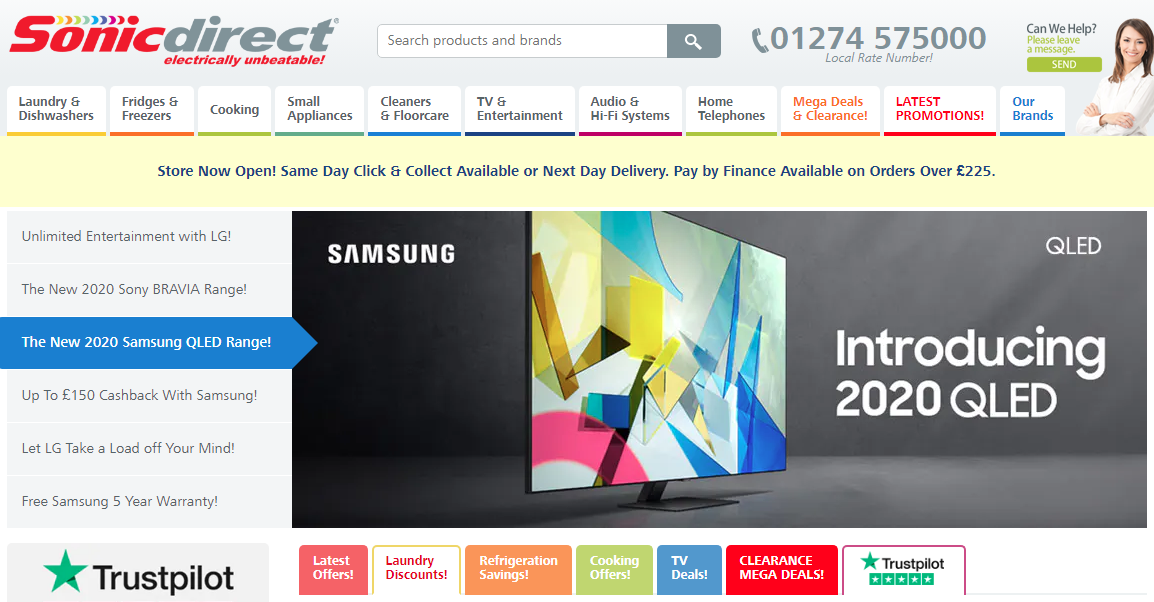Select the TV & Entertainment tab

(520, 110)
